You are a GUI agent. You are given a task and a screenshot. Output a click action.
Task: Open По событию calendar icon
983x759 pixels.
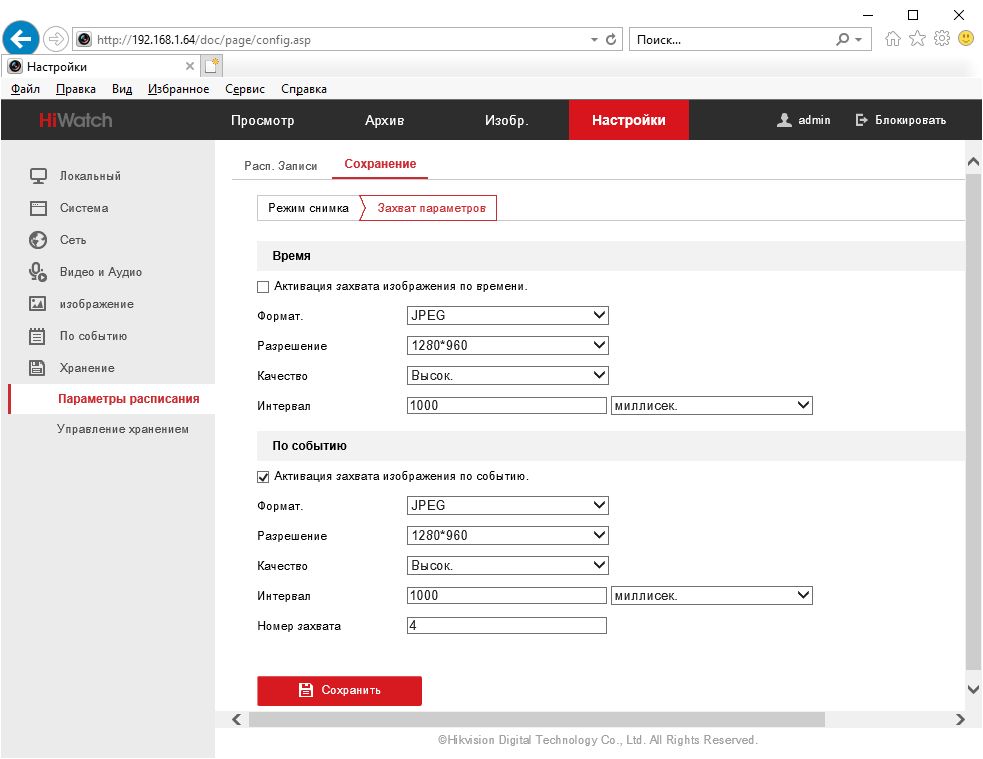(x=38, y=336)
